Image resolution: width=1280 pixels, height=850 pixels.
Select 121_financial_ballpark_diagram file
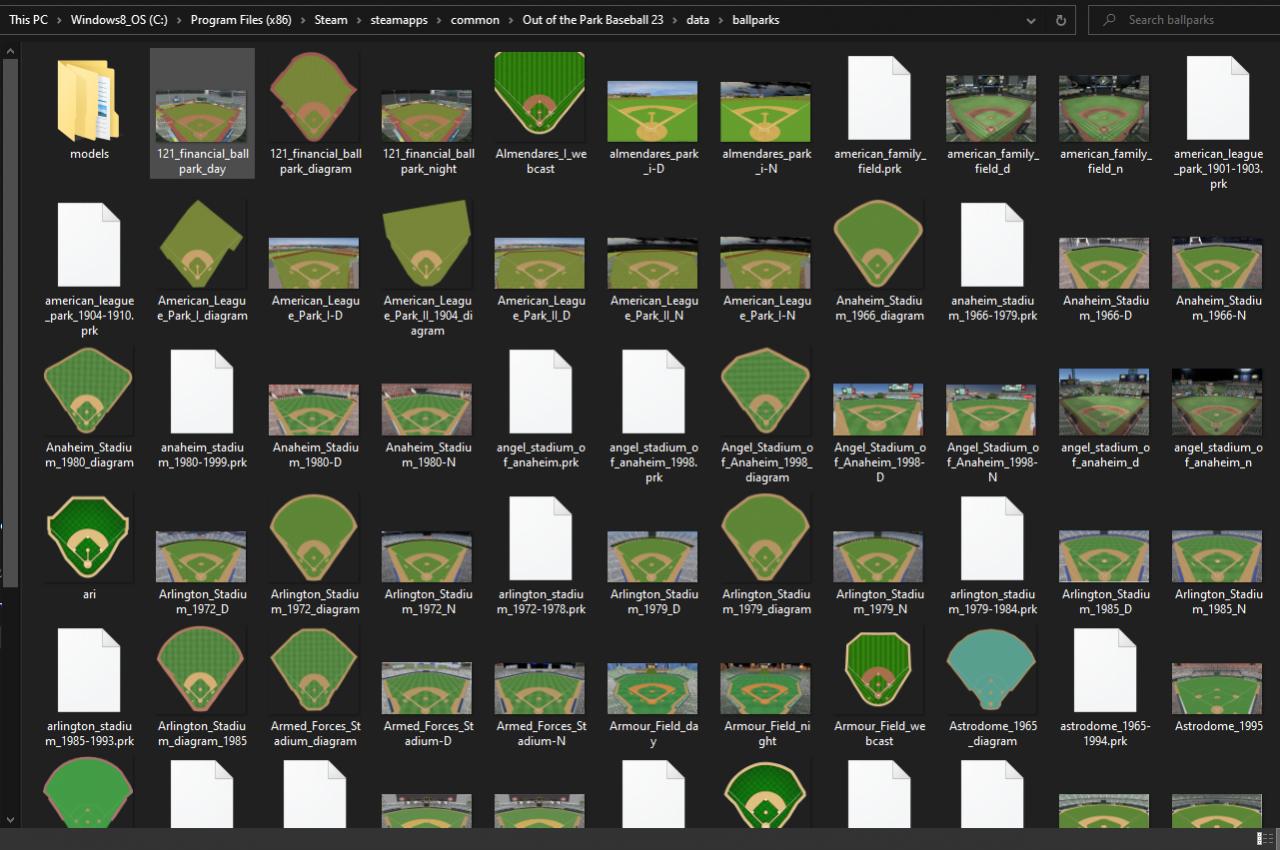tap(315, 114)
